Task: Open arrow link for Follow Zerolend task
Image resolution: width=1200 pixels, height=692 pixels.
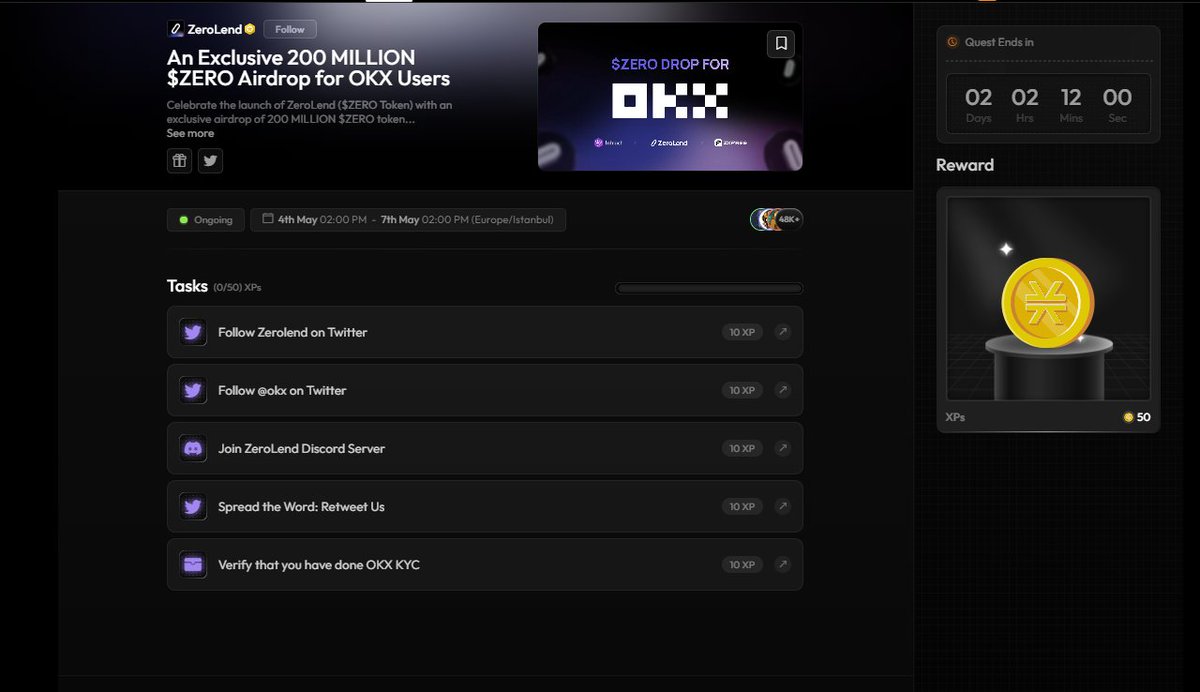Action: [x=783, y=332]
